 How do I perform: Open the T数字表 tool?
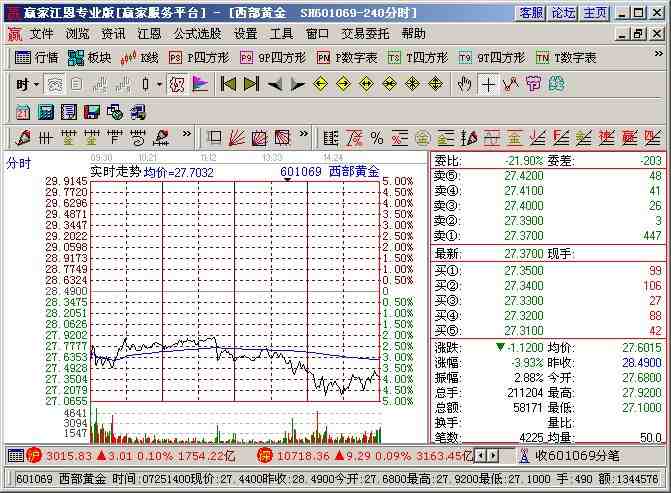tap(566, 57)
